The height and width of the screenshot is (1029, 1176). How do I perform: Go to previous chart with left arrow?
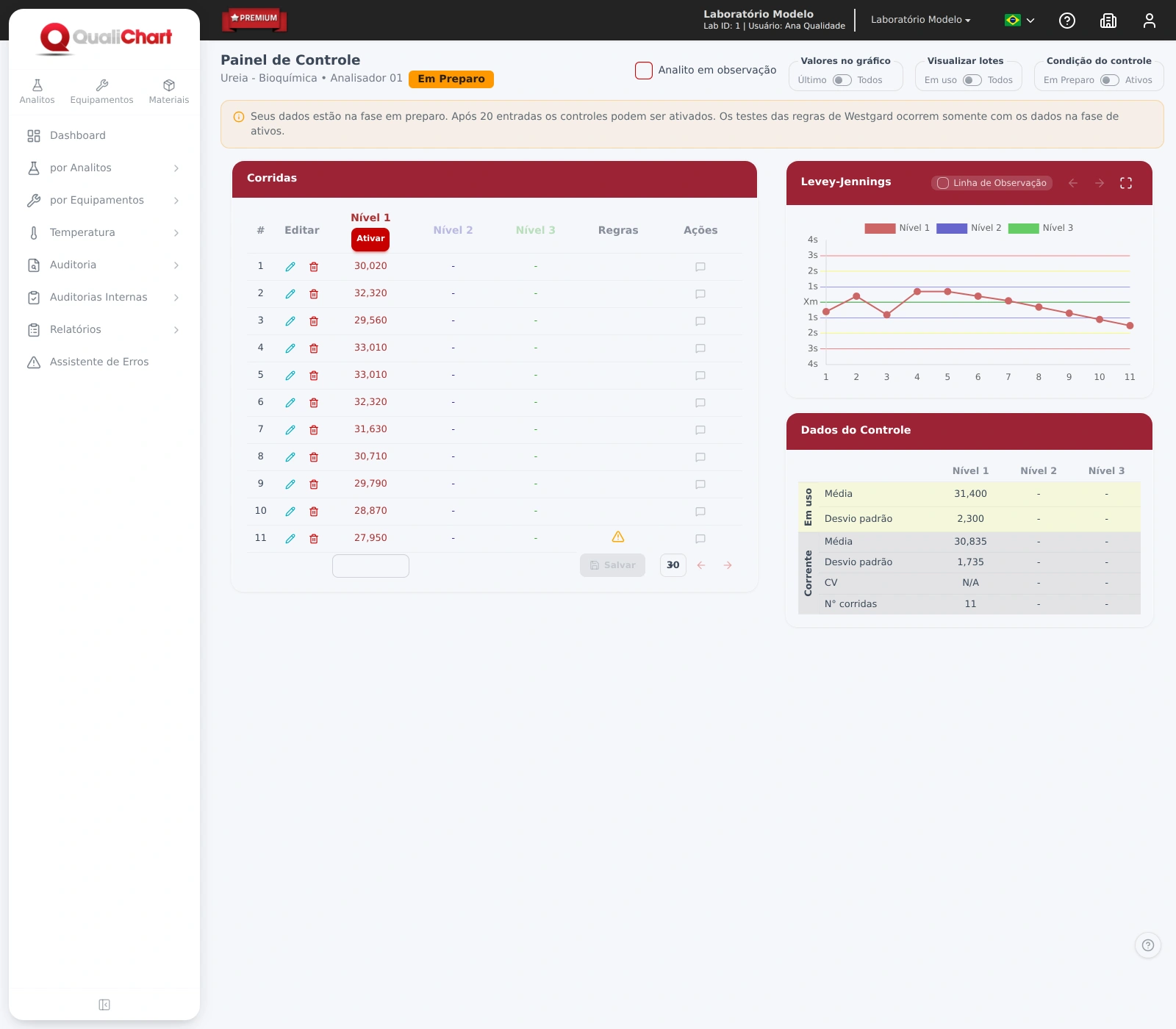(1073, 183)
